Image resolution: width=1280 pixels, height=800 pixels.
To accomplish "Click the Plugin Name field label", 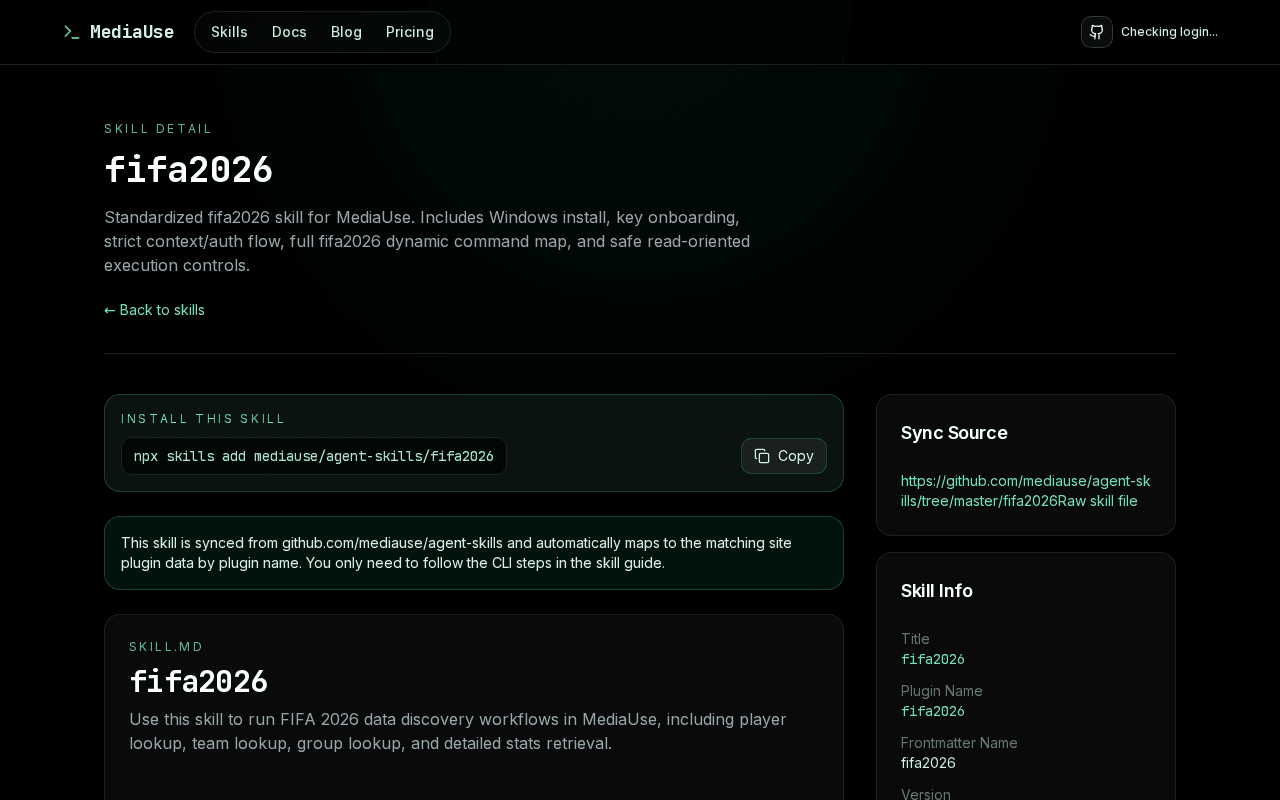I will click(x=942, y=691).
